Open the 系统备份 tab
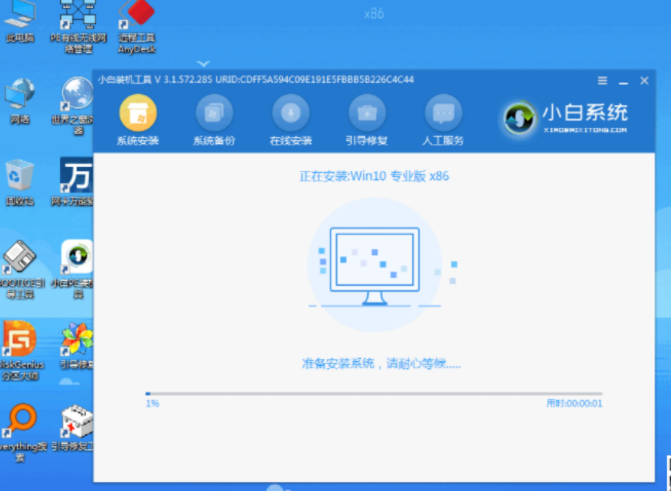The height and width of the screenshot is (491, 671). [214, 121]
